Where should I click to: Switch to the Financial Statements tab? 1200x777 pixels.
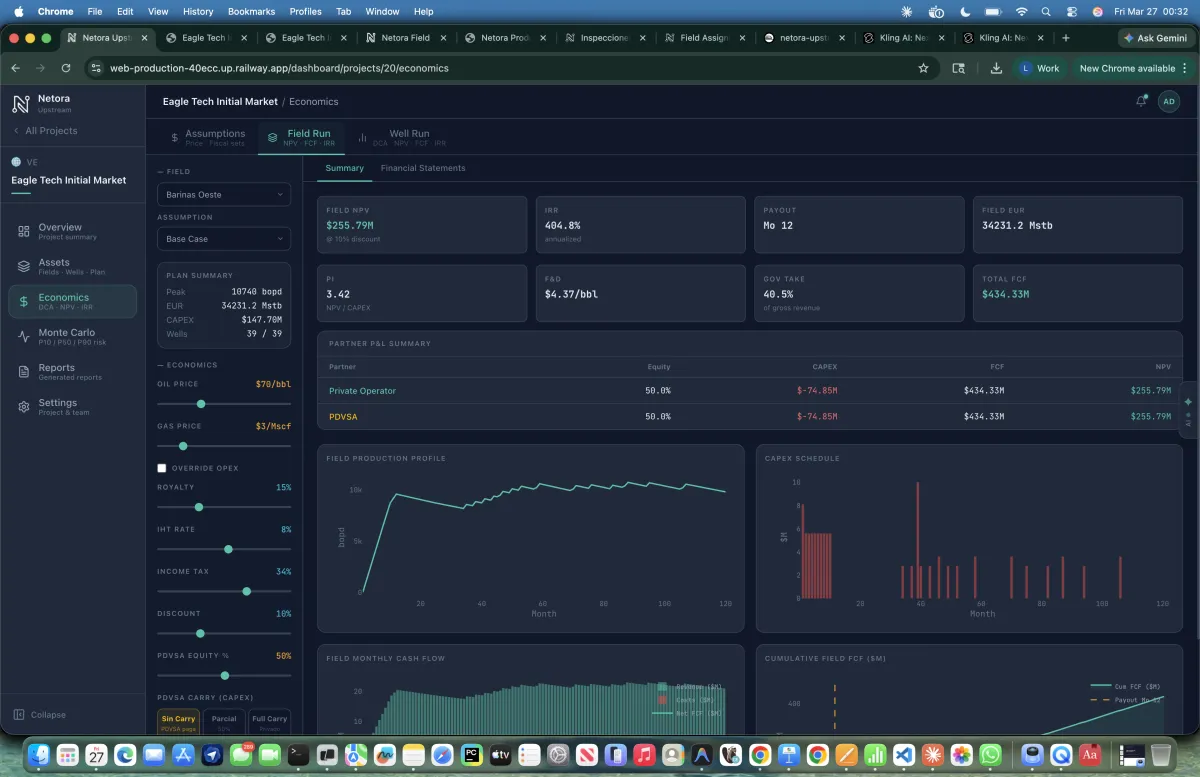coord(421,168)
